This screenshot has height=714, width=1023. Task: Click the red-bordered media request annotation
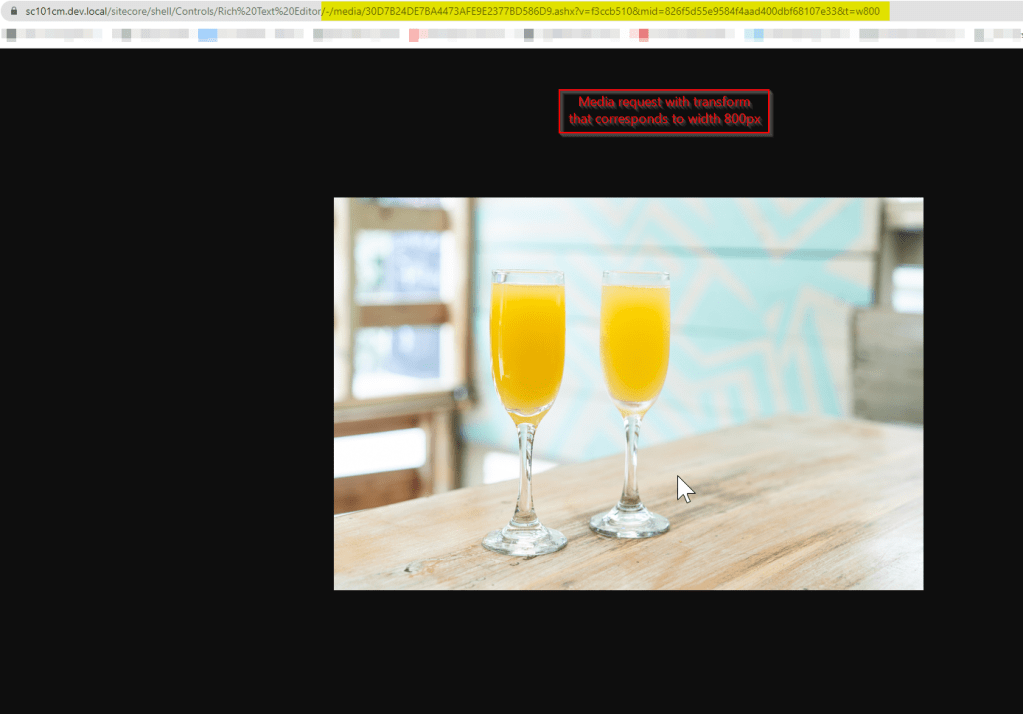point(665,112)
